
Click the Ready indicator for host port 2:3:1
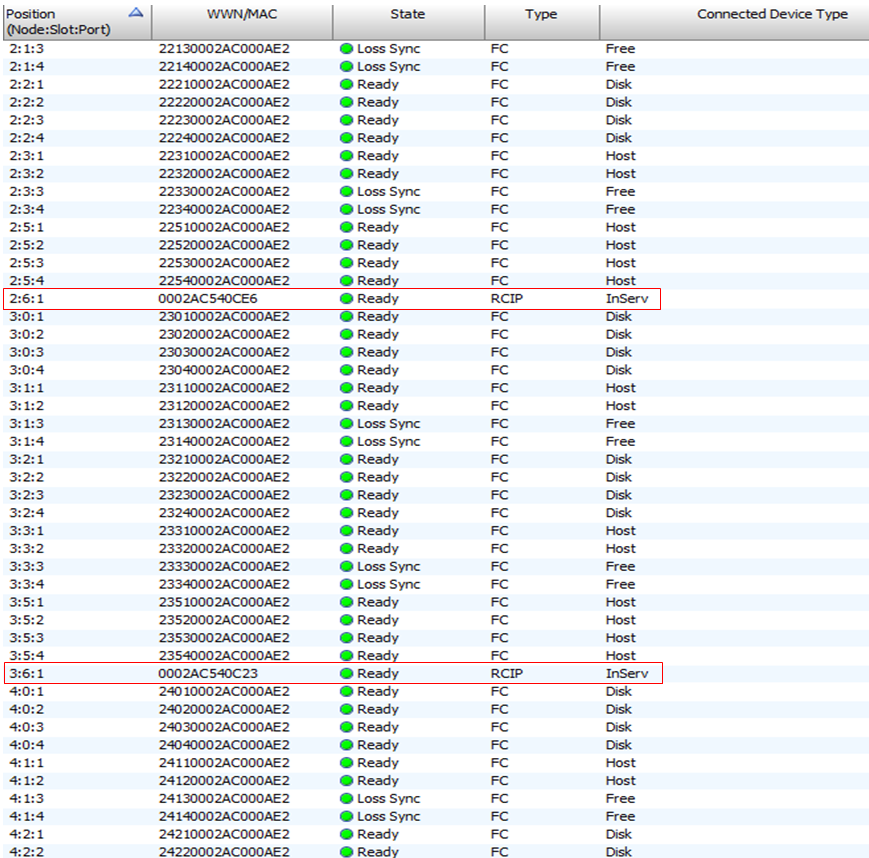pyautogui.click(x=347, y=156)
